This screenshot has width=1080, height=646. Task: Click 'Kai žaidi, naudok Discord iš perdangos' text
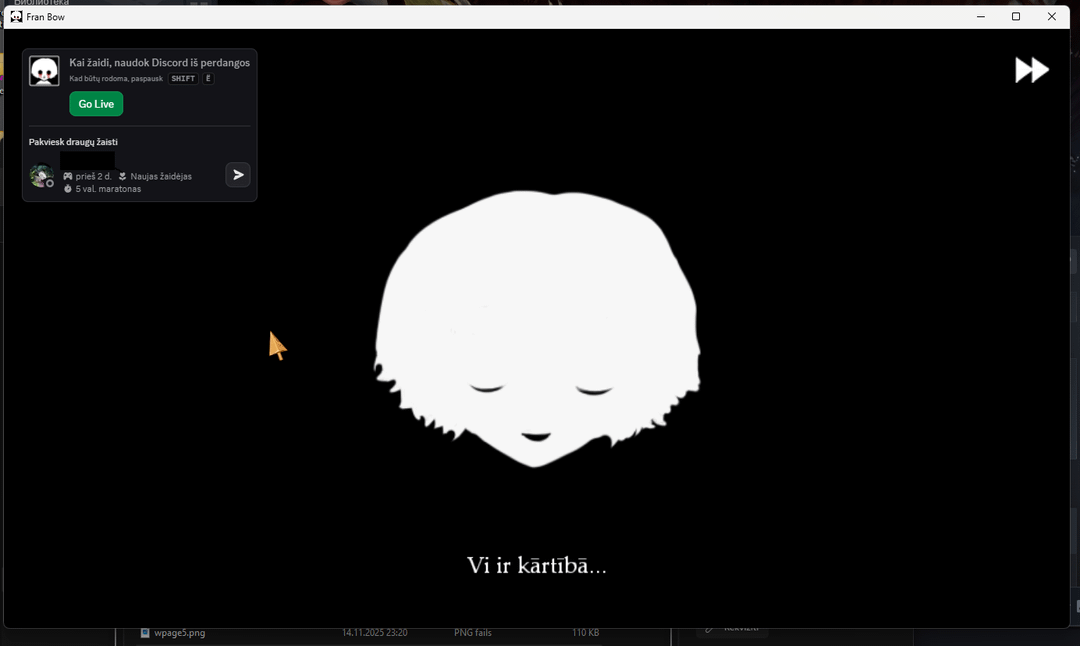159,63
